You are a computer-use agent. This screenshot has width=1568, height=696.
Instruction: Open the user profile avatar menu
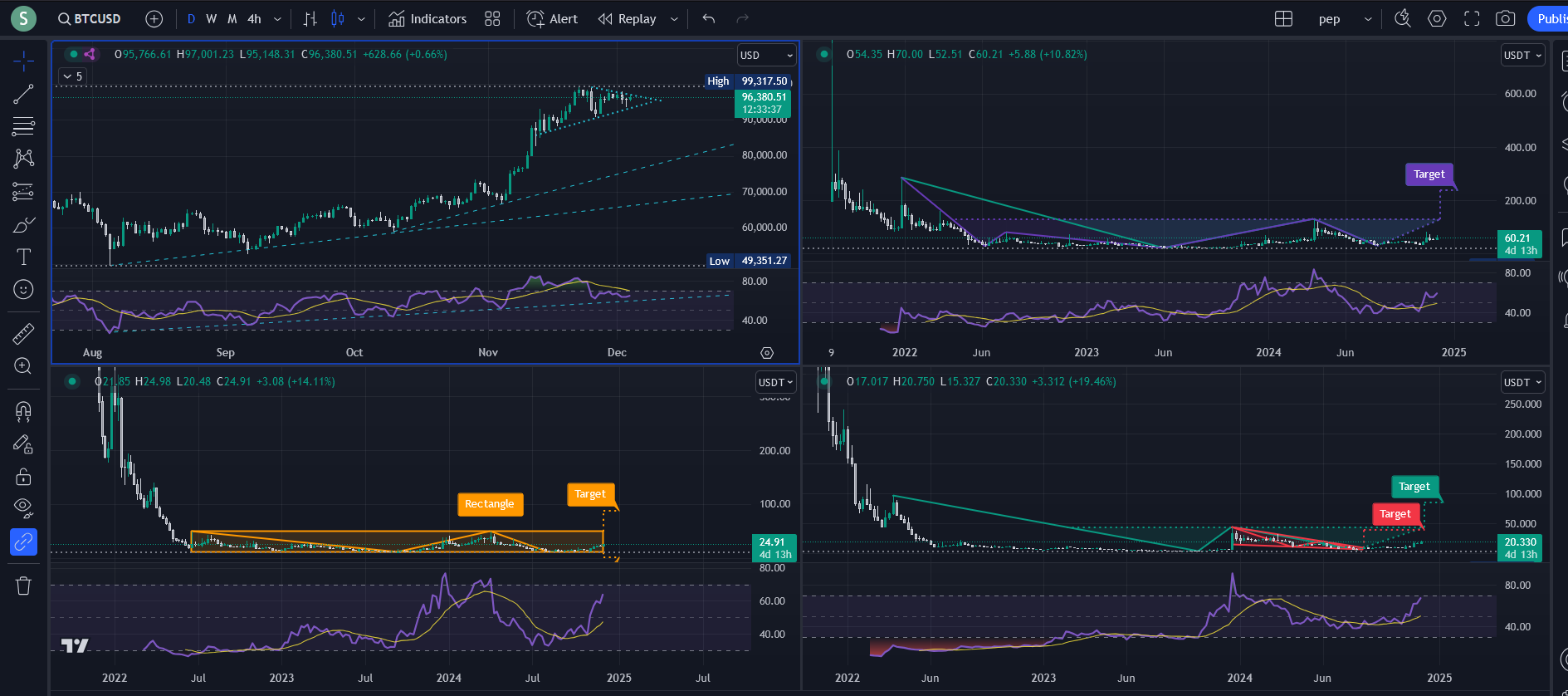pyautogui.click(x=23, y=18)
